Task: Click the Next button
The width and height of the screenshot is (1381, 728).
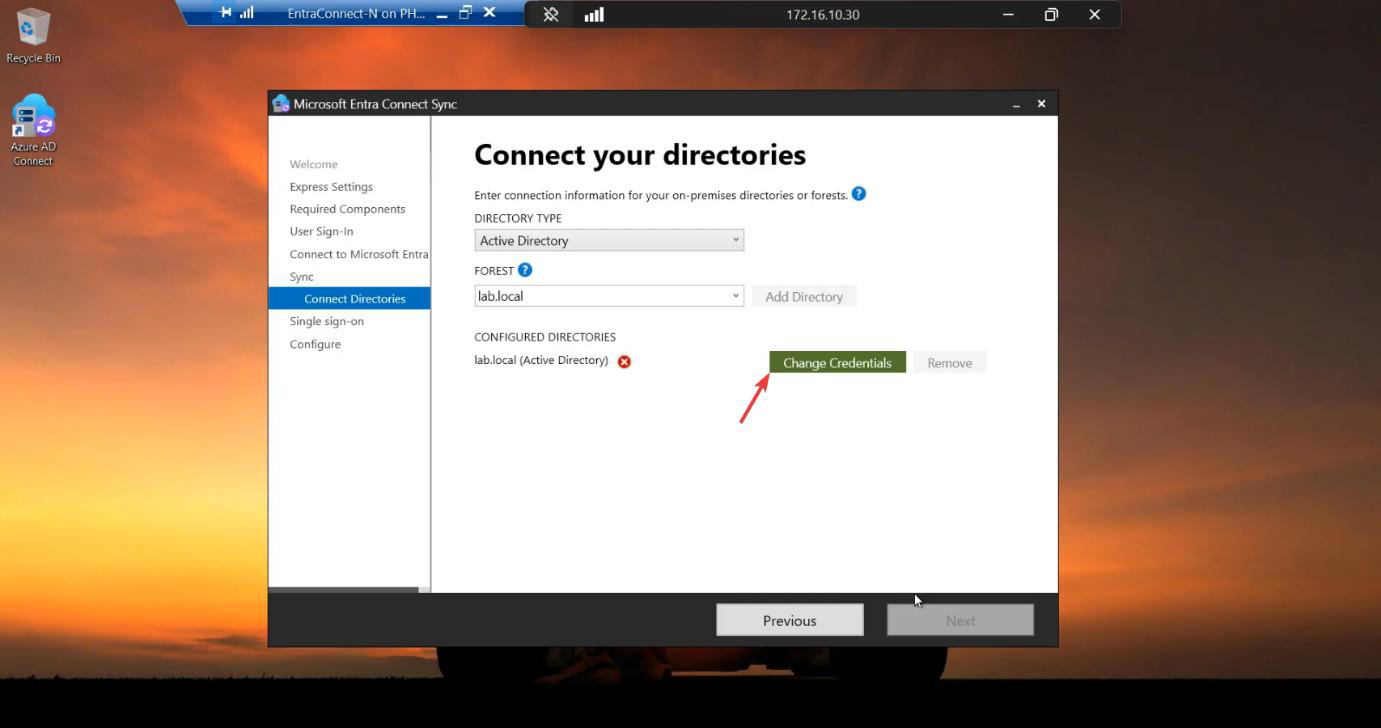Action: point(960,620)
